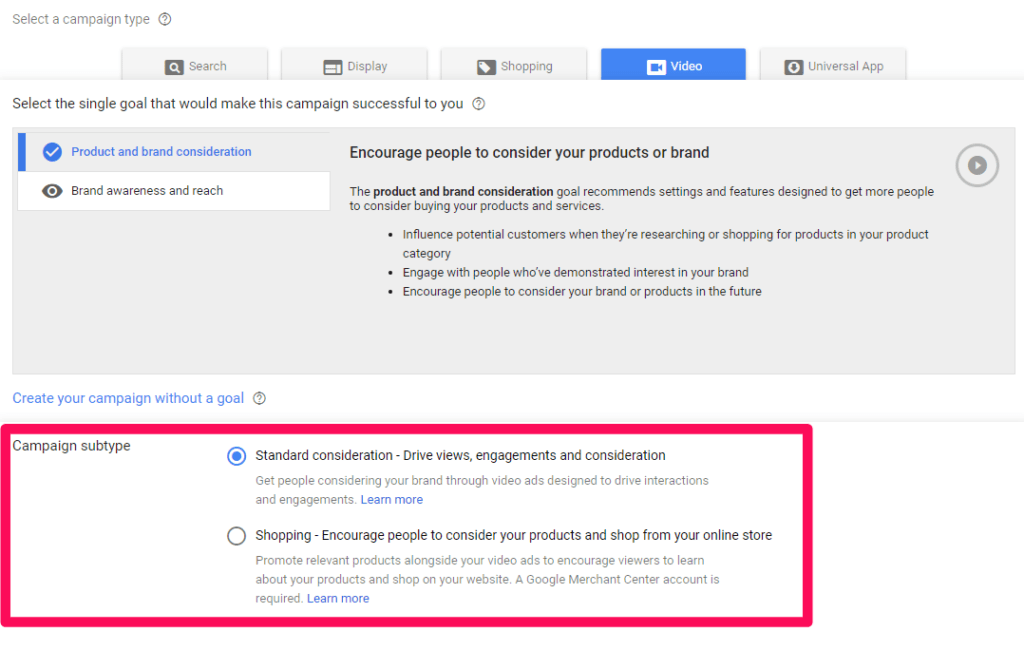Screen dimensions: 1024x651
Task: Choose the Product and brand consideration goal
Action: pyautogui.click(x=161, y=152)
